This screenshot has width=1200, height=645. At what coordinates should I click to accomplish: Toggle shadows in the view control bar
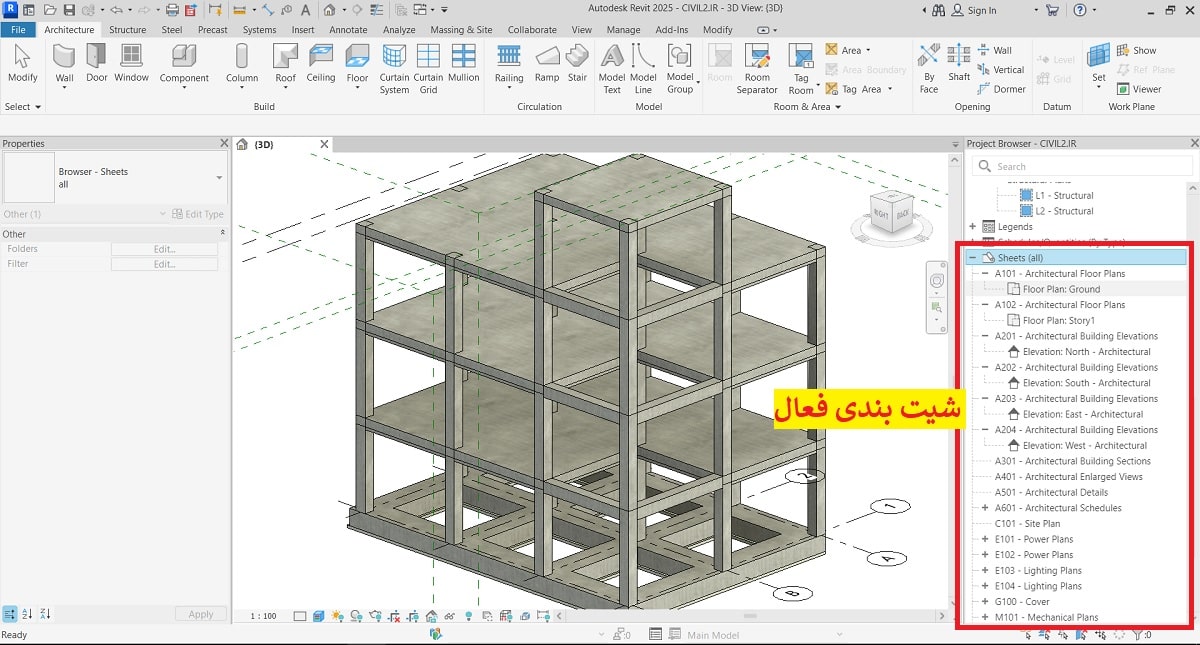pyautogui.click(x=358, y=617)
